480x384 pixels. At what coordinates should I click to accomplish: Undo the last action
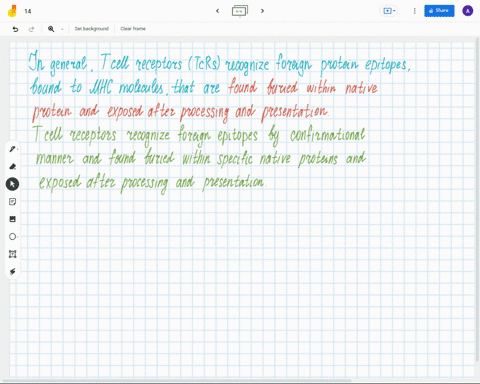(15, 29)
